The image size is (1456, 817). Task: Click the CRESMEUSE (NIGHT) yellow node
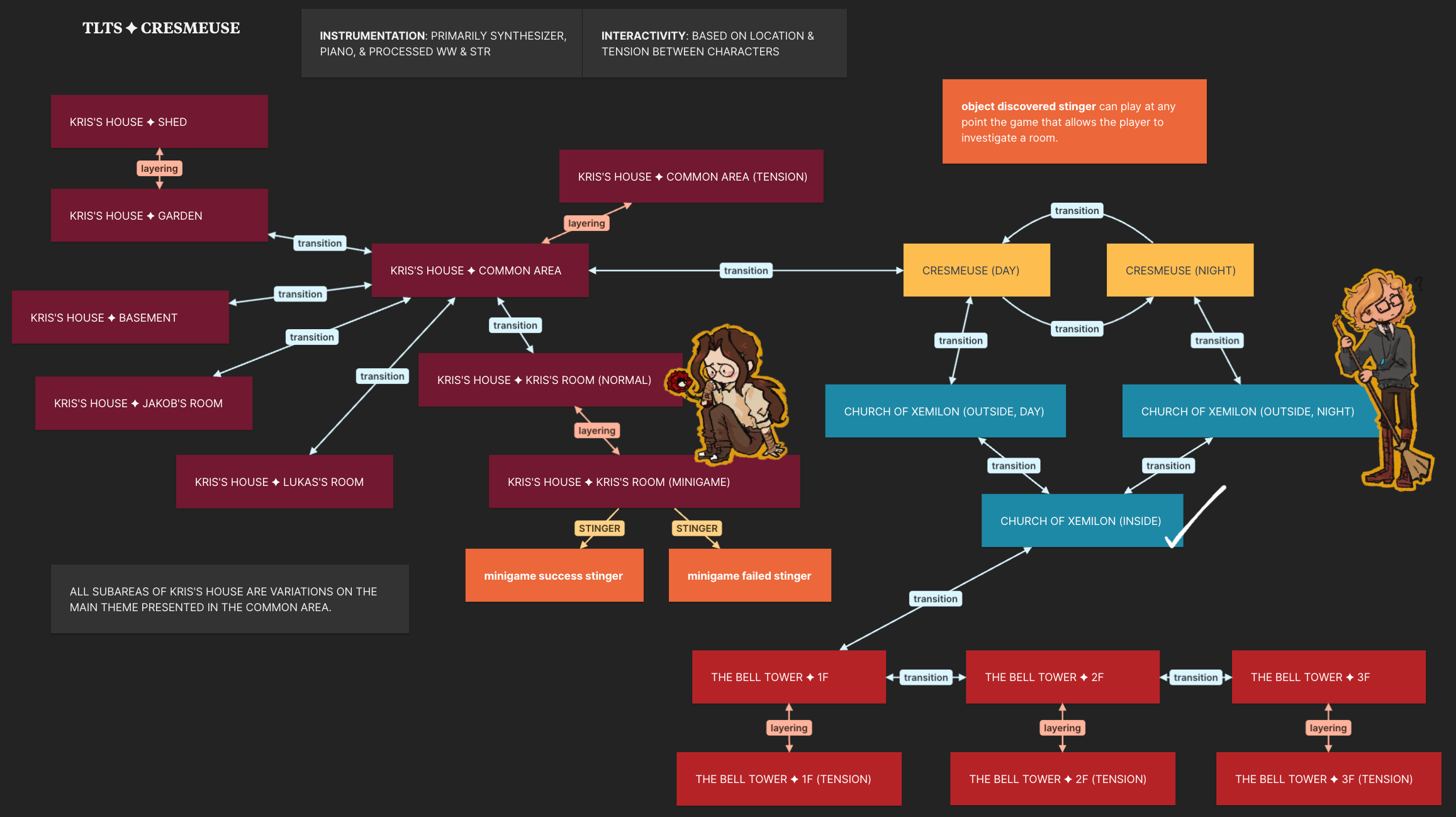pos(1180,270)
